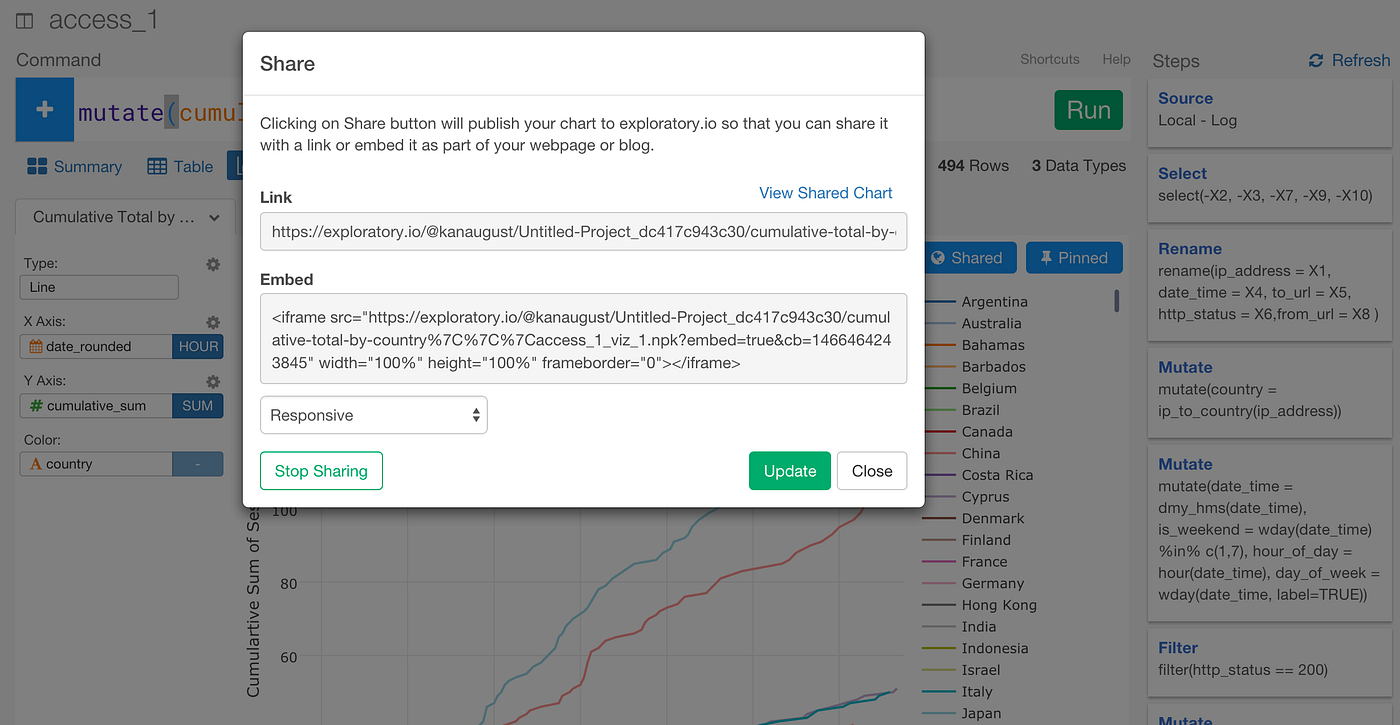This screenshot has height=725, width=1400.
Task: Open the HOUR aggregation dropdown on date_rounded
Action: [x=197, y=346]
